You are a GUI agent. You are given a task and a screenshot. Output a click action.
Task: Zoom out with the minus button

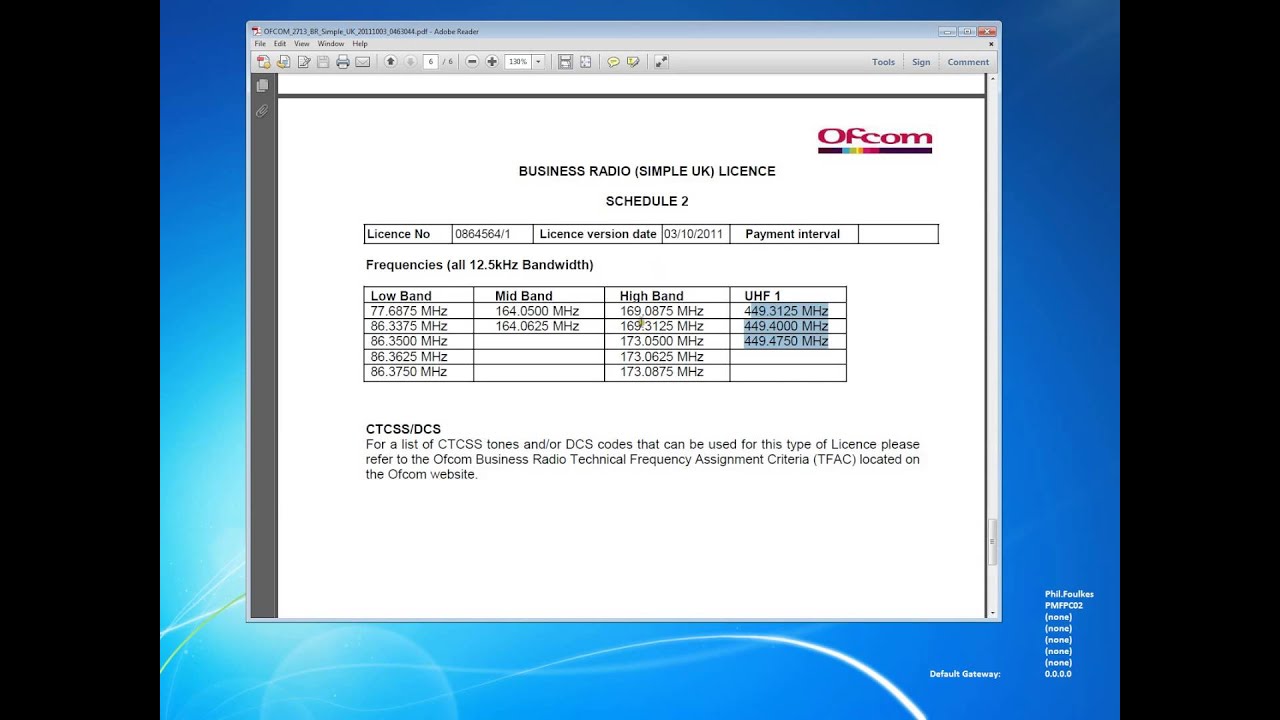click(472, 62)
